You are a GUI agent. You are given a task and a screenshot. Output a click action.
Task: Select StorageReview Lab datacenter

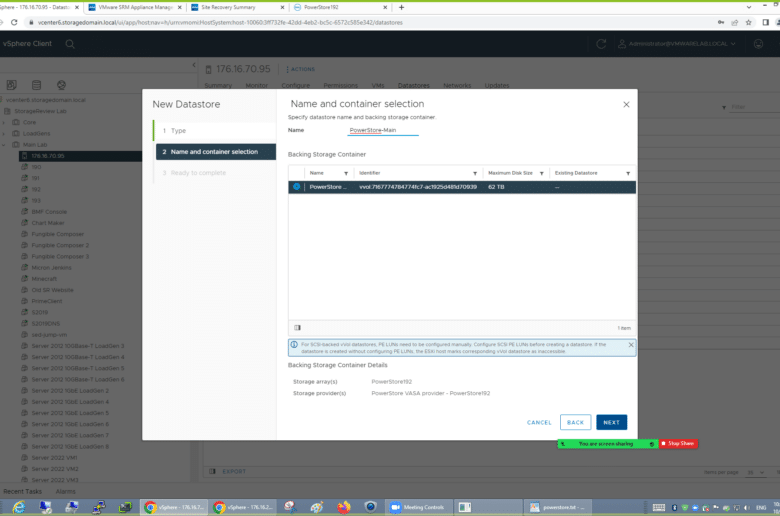point(40,111)
